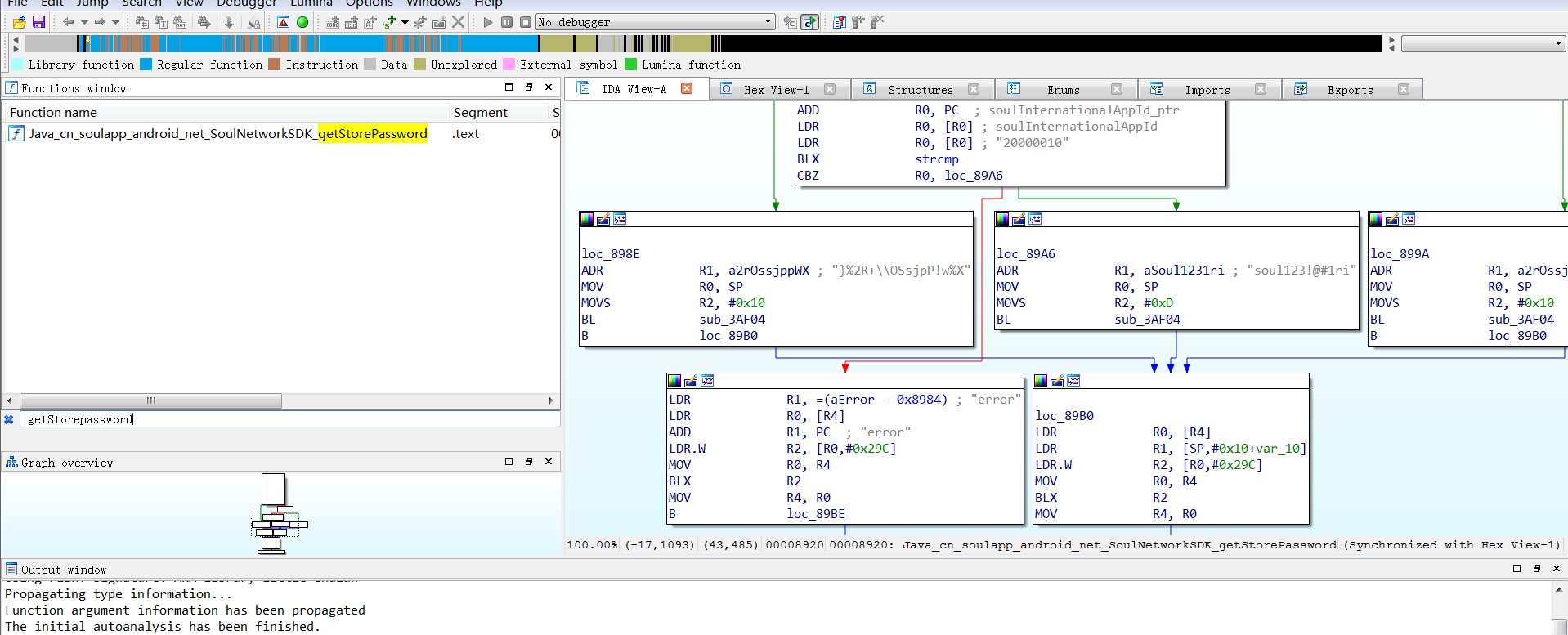Click the Jump back arrow icon

tap(69, 22)
